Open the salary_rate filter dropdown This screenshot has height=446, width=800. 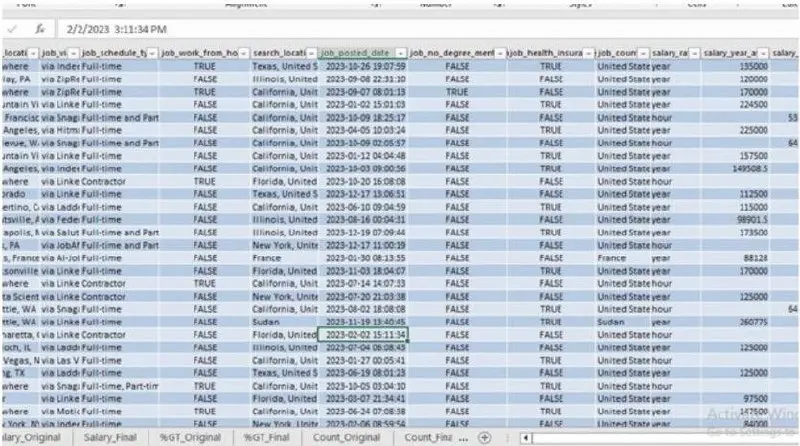point(694,53)
